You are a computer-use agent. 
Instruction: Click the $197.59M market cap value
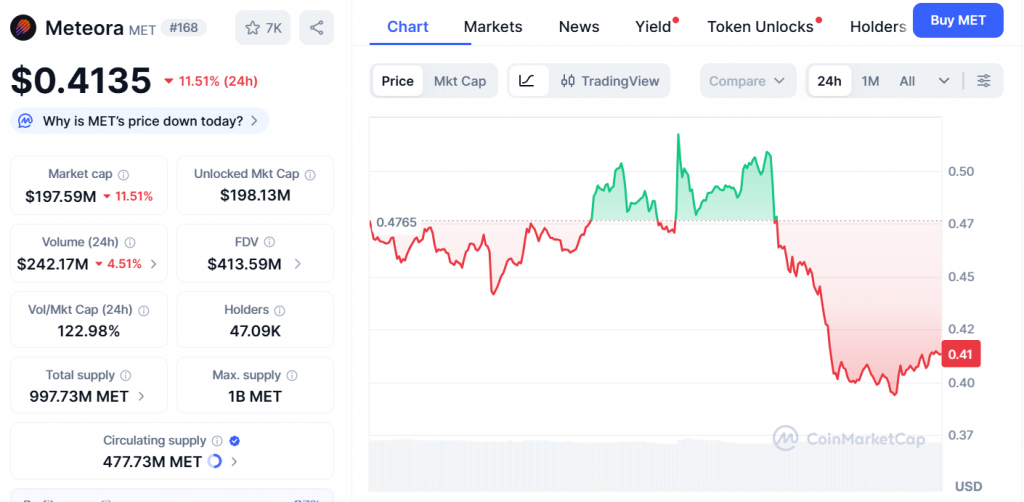(x=61, y=196)
